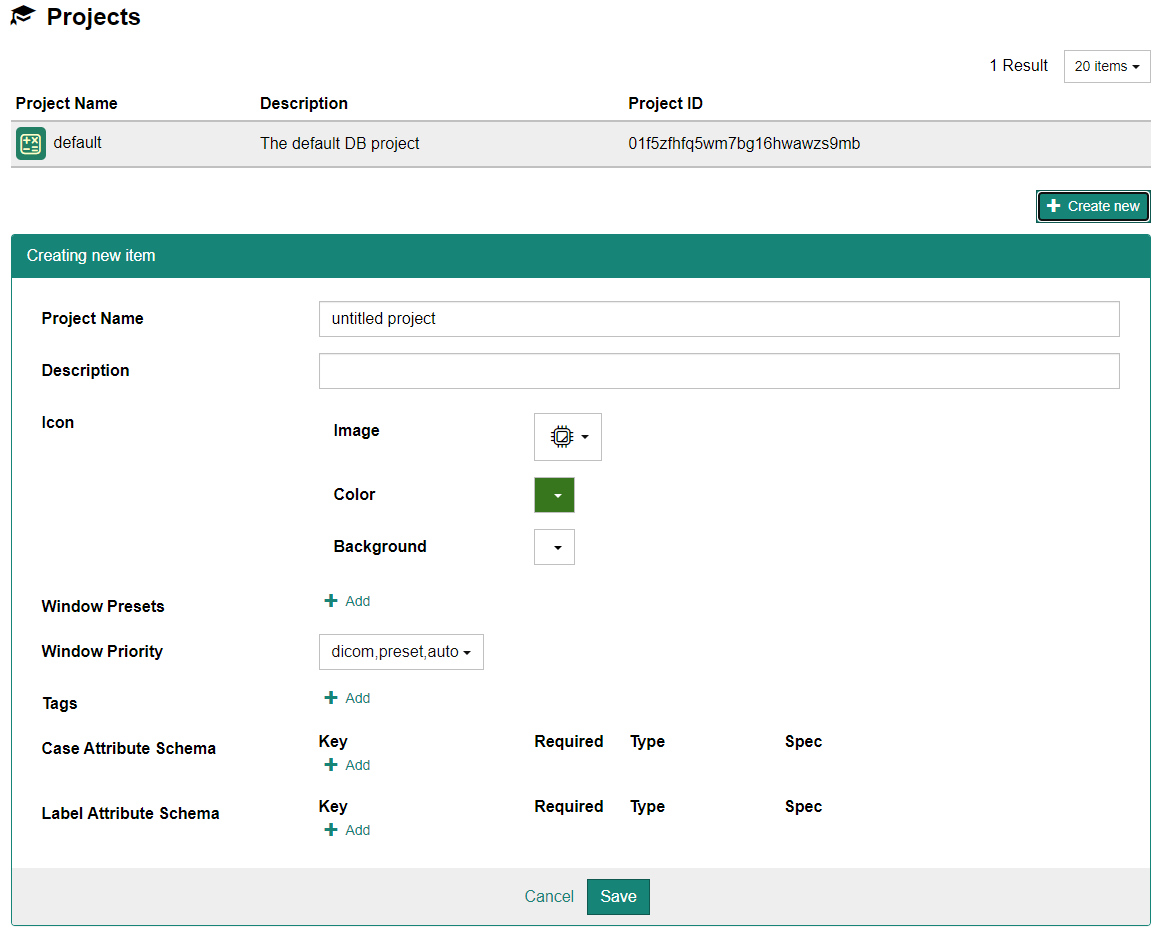Image resolution: width=1162 pixels, height=935 pixels.
Task: Click the Project Name input field
Action: [718, 319]
